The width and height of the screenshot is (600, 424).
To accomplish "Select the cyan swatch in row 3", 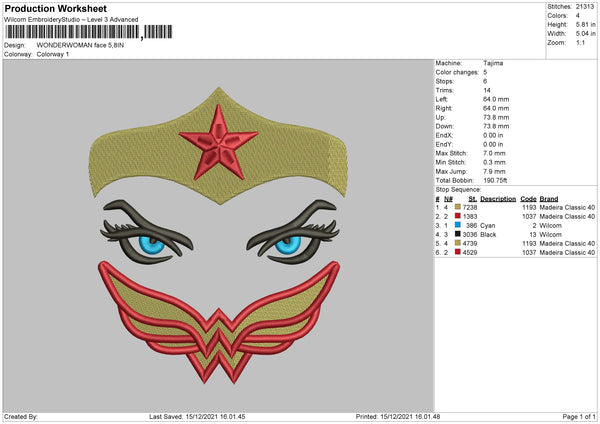I will (x=458, y=225).
